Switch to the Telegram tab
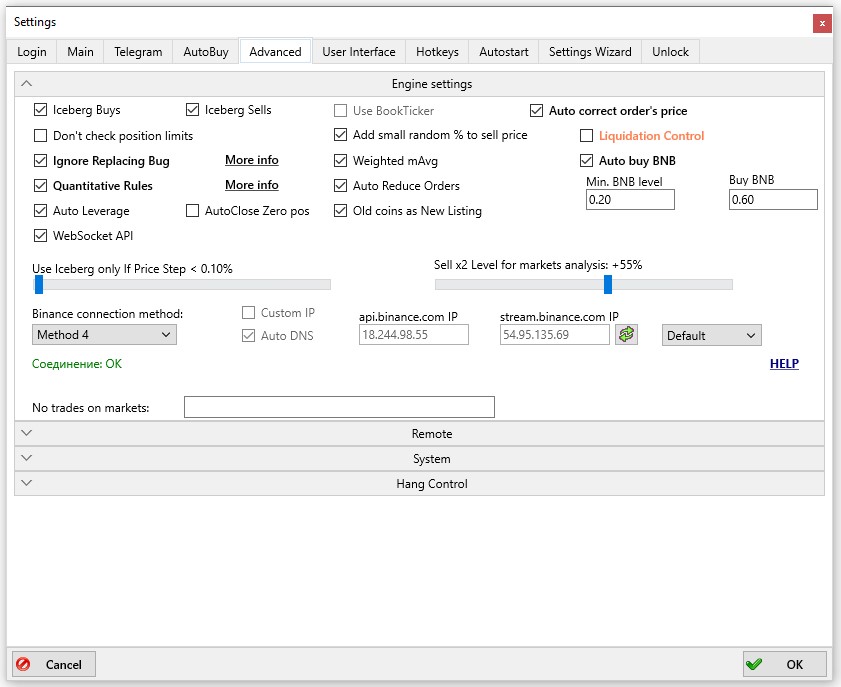Image resolution: width=841 pixels, height=687 pixels. (138, 52)
